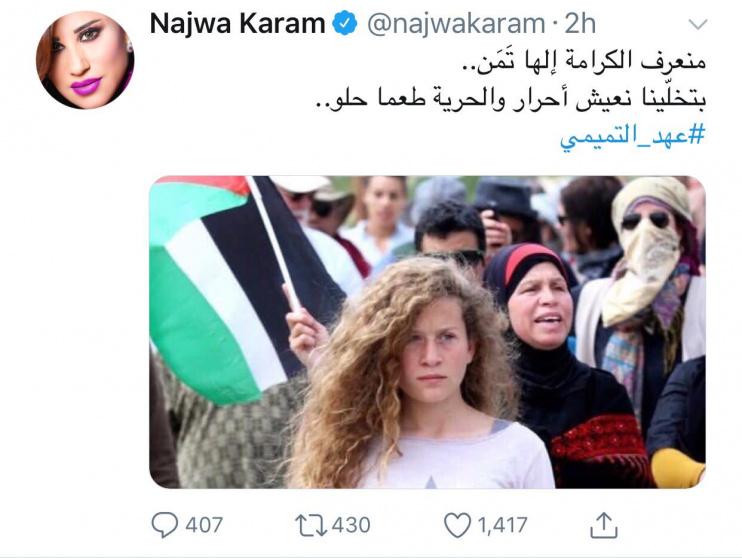The width and height of the screenshot is (742, 558).
Task: Click the Najwa Karam display name
Action: coord(237,24)
